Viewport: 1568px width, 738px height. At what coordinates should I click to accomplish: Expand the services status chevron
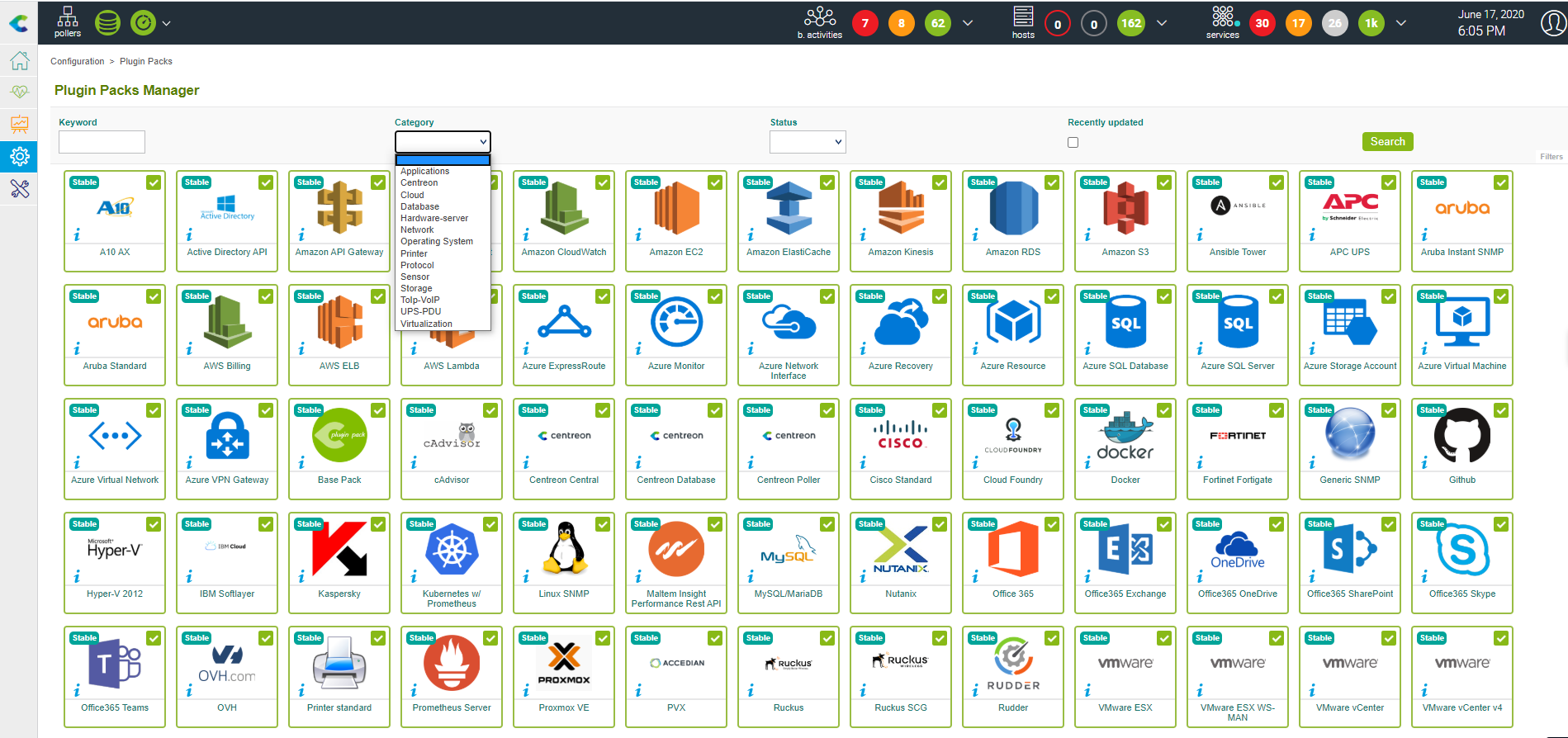point(1400,23)
